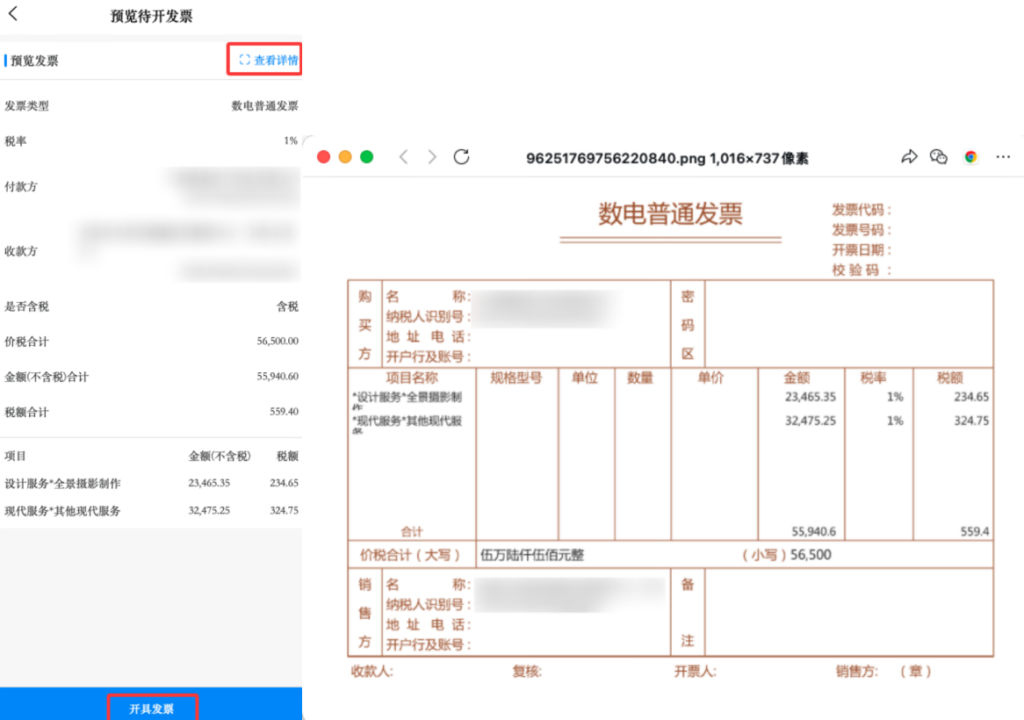Screen dimensions: 1024x720
Task: Go back from the 预览待开发票 page
Action: (x=13, y=15)
